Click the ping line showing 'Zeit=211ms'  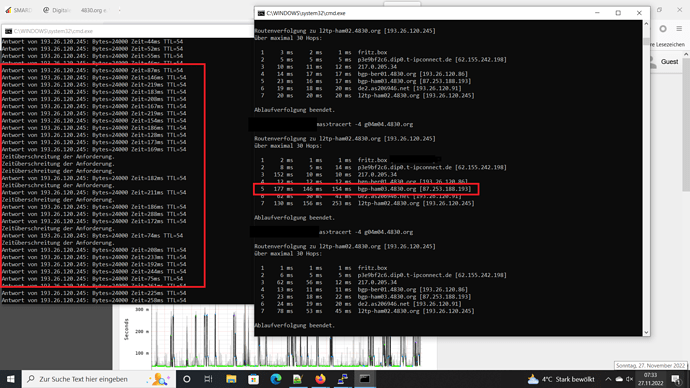[x=94, y=192]
